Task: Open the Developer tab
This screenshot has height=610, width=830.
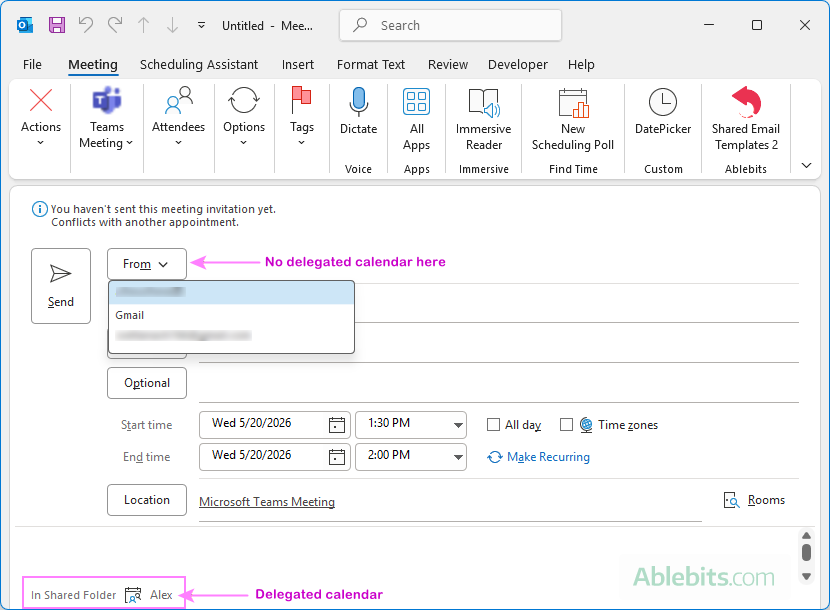Action: (x=518, y=64)
